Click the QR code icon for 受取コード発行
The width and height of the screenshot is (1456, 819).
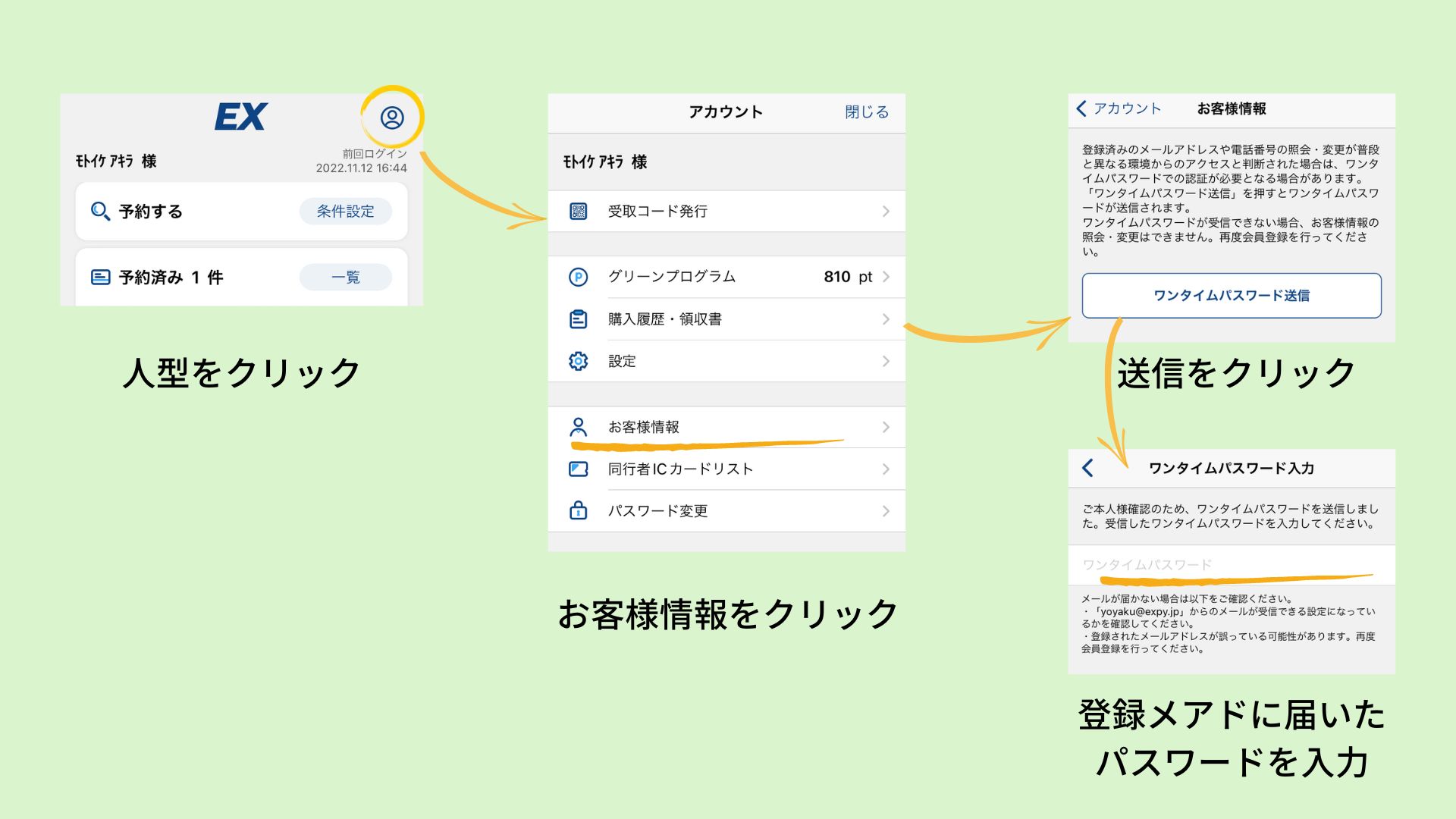point(579,212)
